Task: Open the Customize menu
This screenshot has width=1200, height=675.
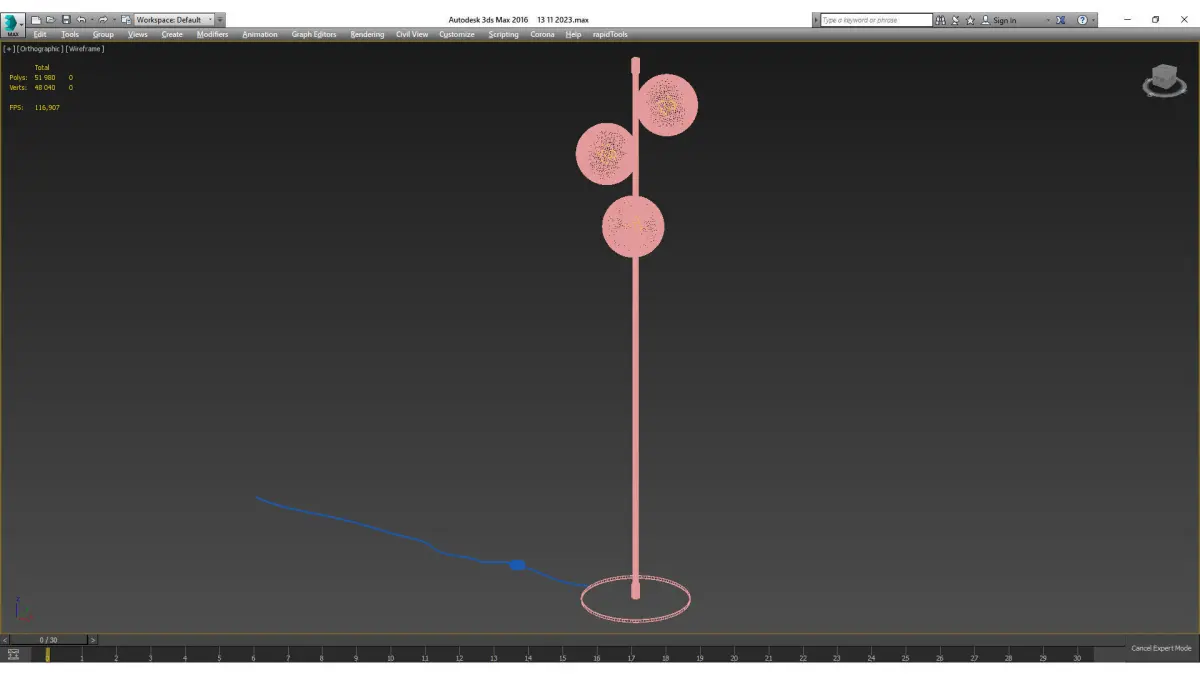Action: [x=457, y=34]
